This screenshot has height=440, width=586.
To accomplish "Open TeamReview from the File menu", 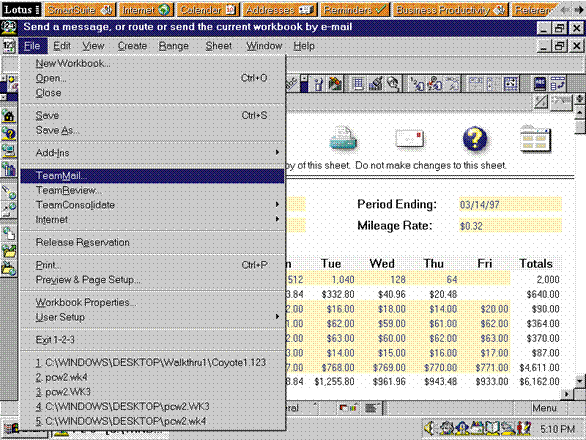I will (152, 190).
